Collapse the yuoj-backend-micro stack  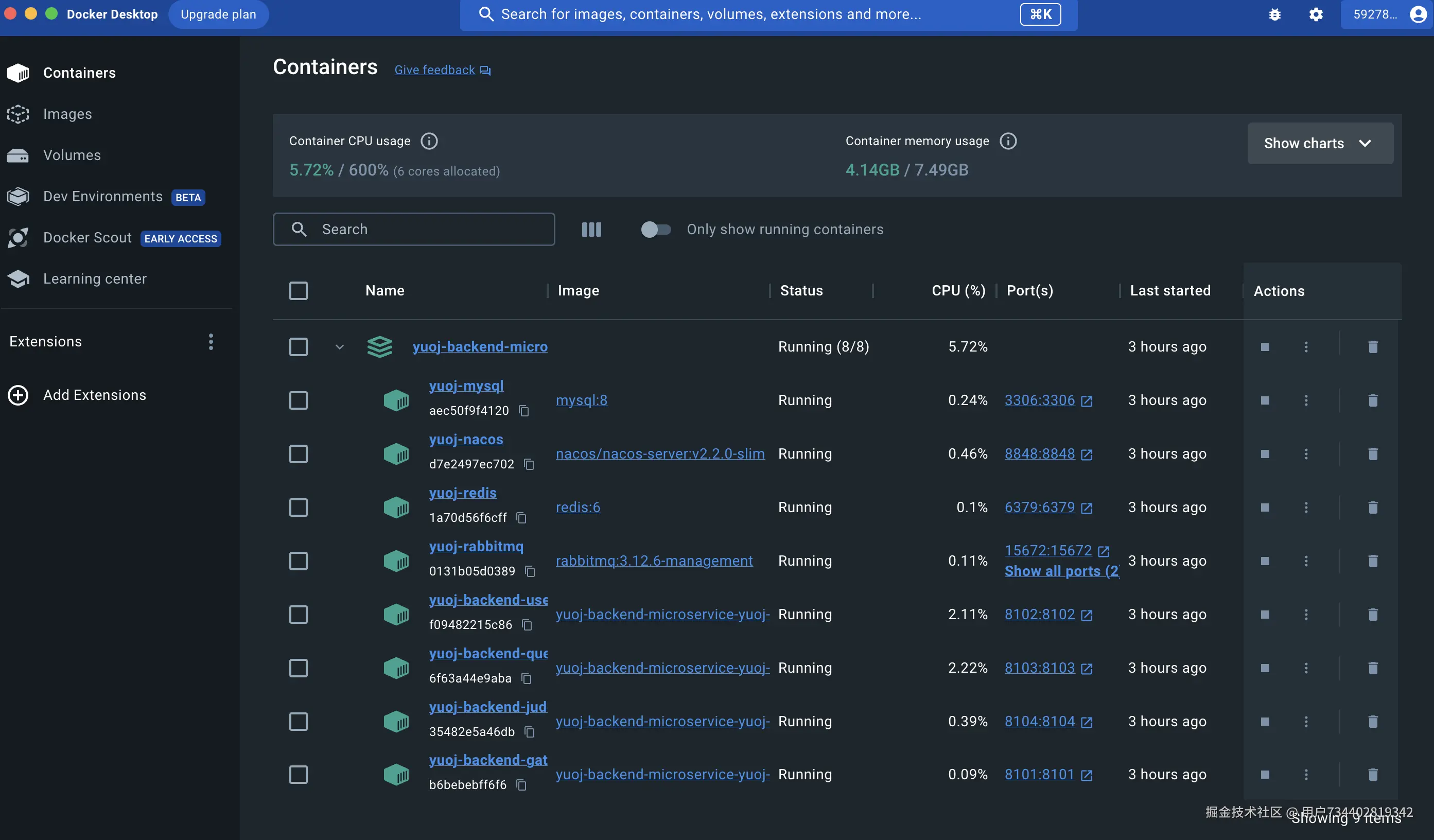pyautogui.click(x=340, y=347)
